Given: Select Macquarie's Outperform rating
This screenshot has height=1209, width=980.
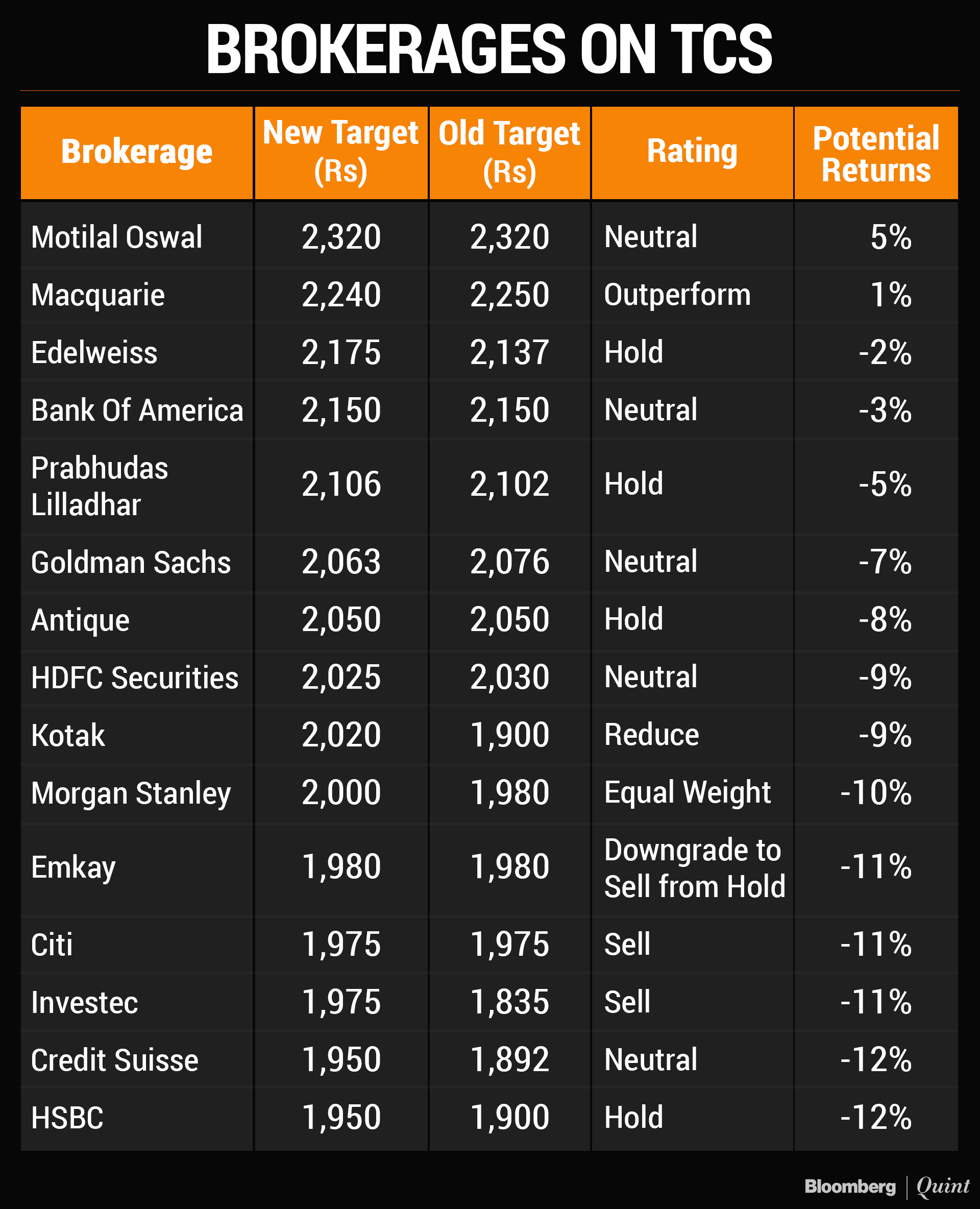Looking at the screenshot, I should [677, 295].
